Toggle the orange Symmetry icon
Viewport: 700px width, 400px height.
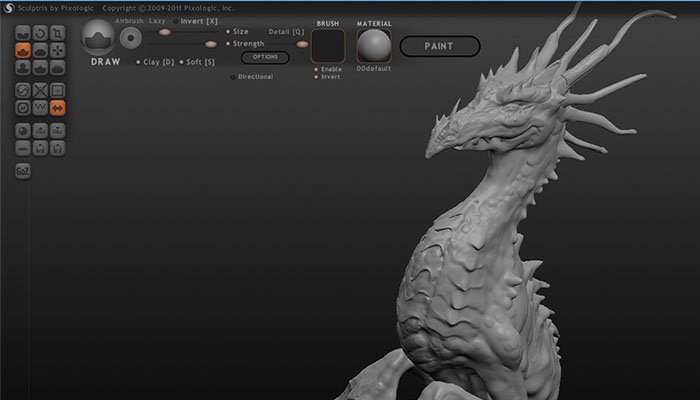click(x=57, y=107)
